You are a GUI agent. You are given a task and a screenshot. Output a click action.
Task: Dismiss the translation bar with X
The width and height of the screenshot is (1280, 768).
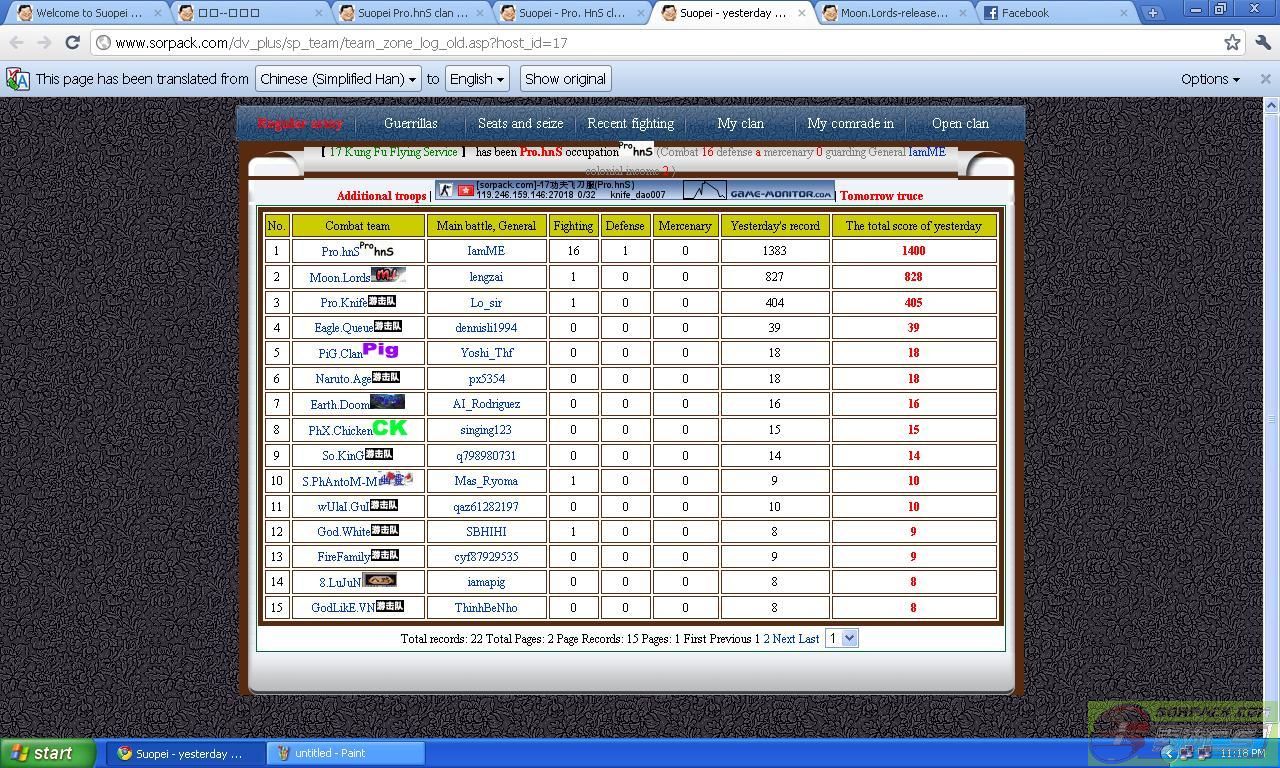(1265, 79)
